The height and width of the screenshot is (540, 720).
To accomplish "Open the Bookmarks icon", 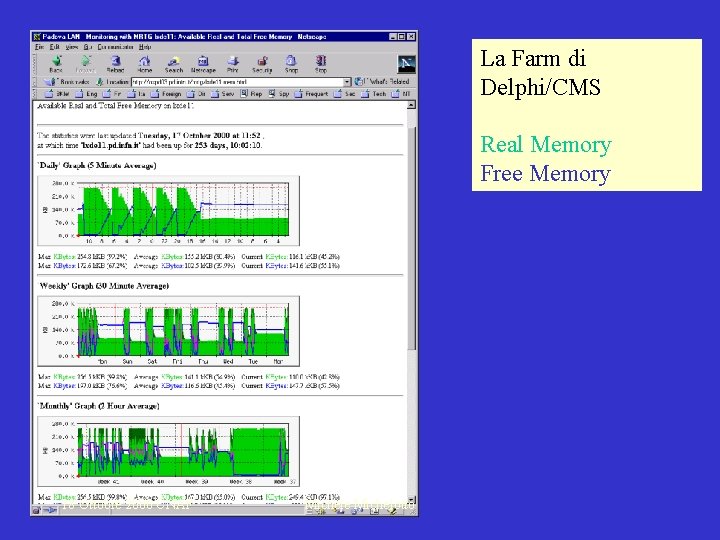I will 49,82.
